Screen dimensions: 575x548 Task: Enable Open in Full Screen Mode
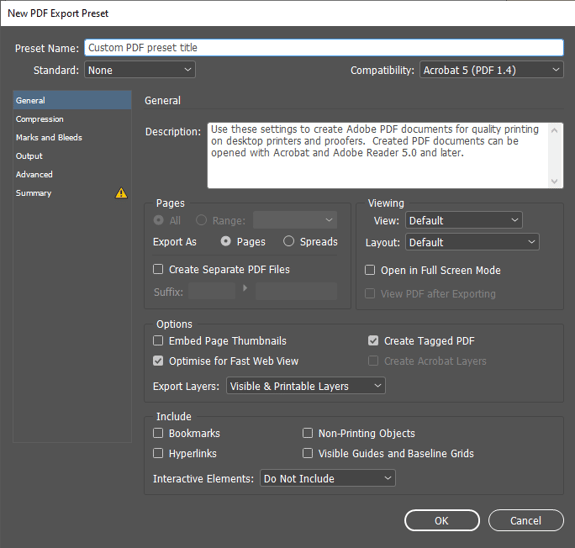[370, 270]
